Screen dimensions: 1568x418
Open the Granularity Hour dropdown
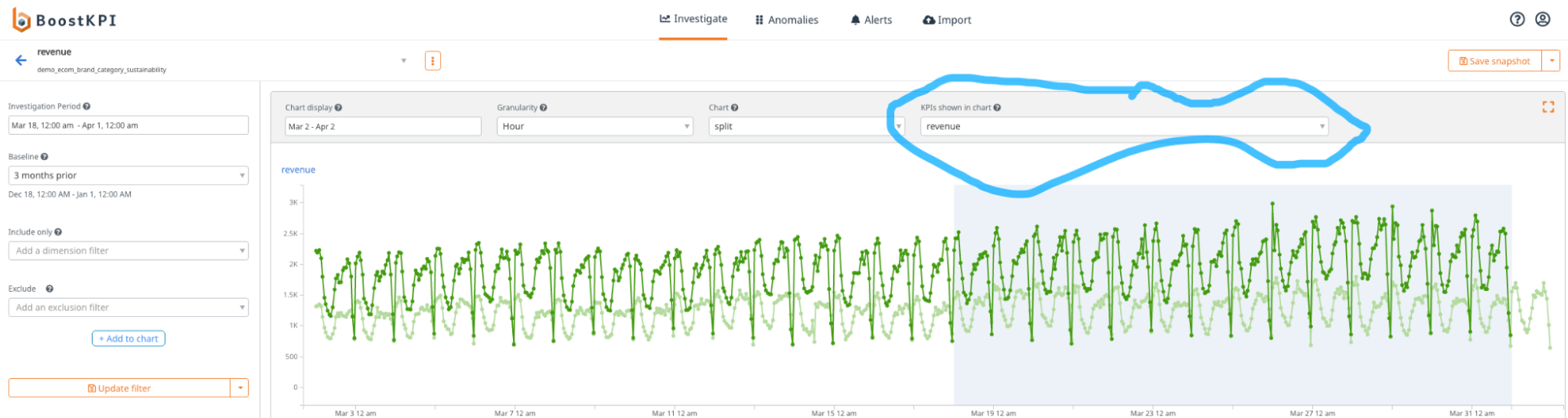click(595, 126)
